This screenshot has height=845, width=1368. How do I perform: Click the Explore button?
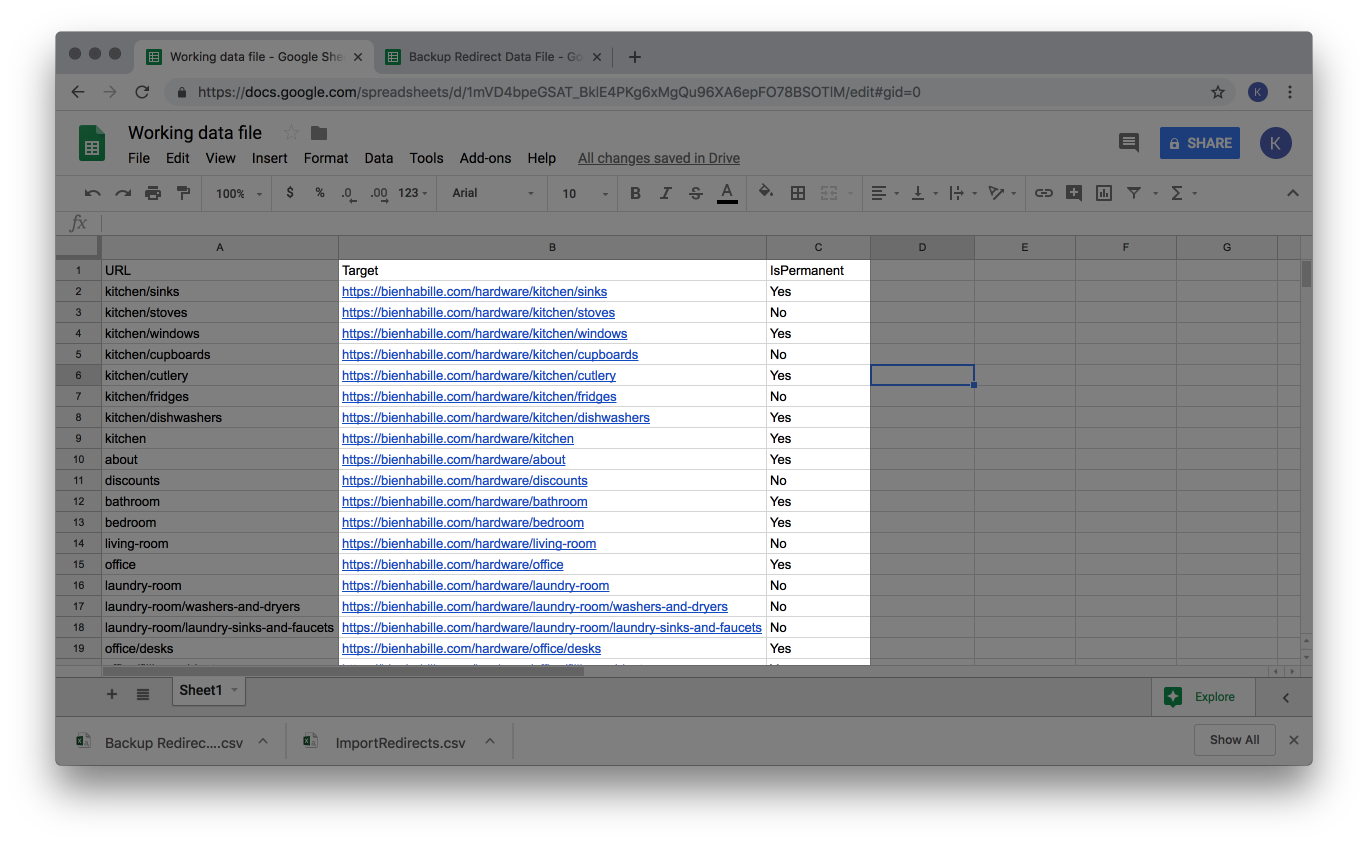pyautogui.click(x=1201, y=697)
